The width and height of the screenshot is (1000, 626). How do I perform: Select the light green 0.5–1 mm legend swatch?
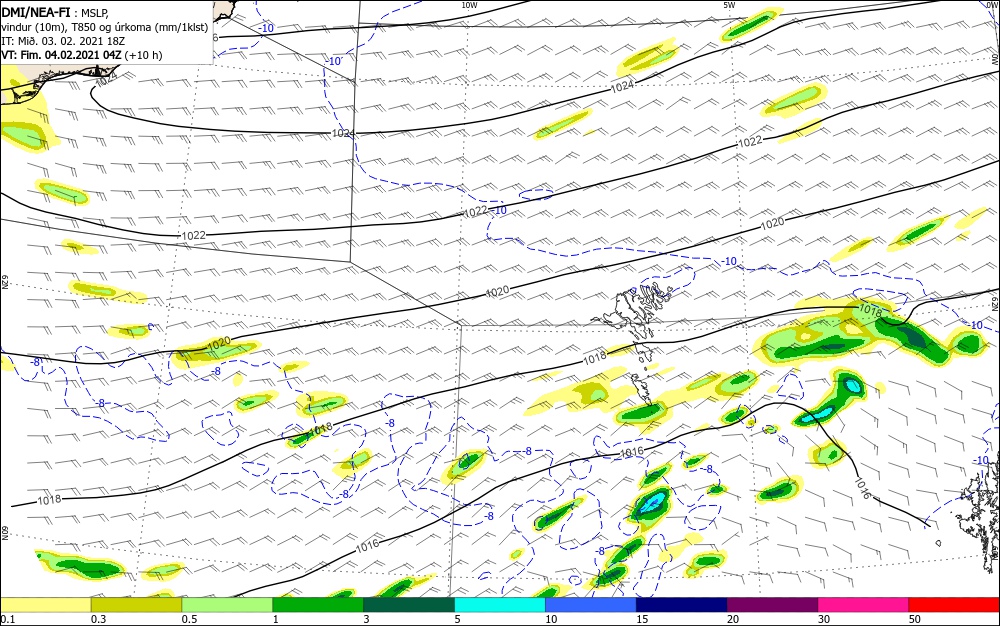[227, 605]
